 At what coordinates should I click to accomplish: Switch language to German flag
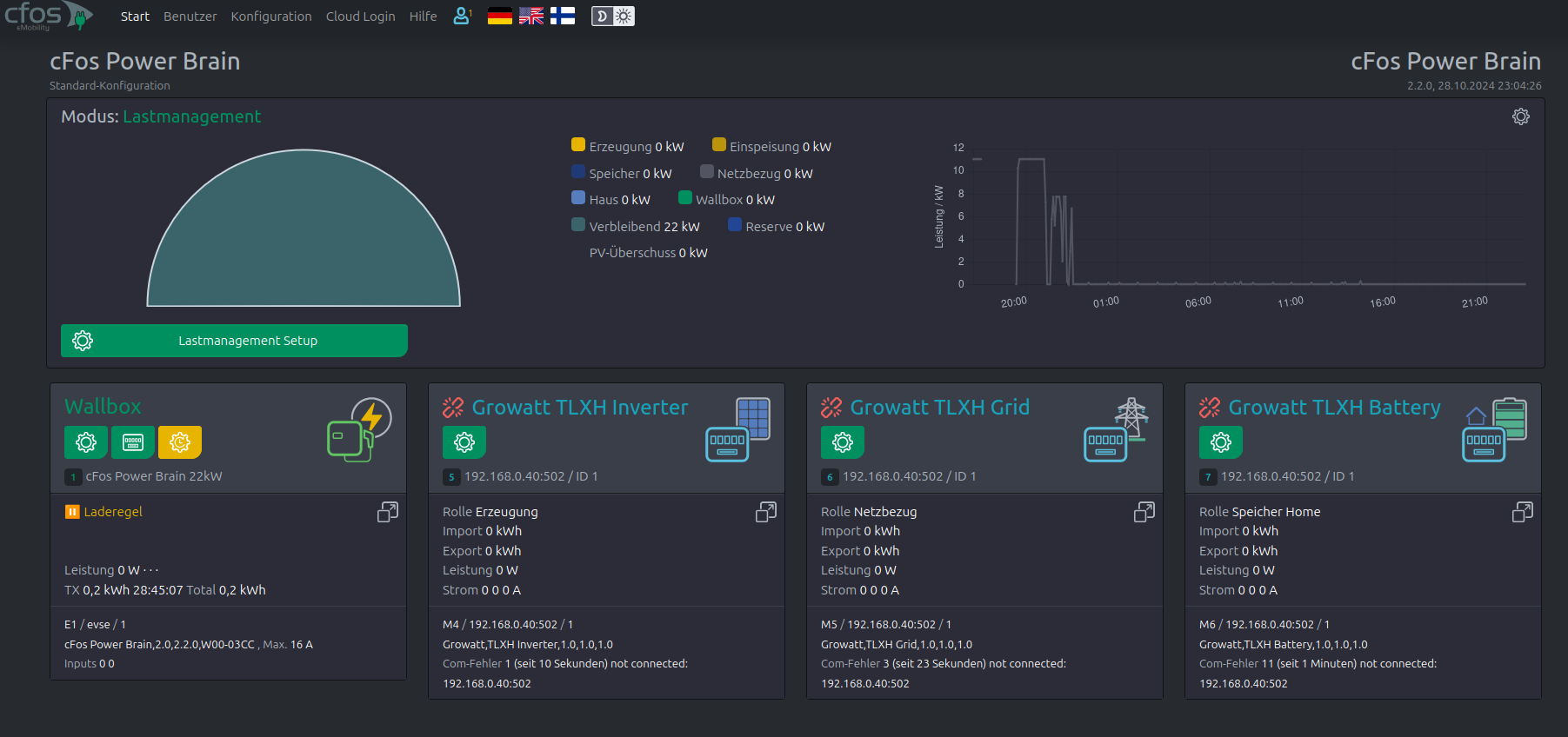pyautogui.click(x=500, y=16)
